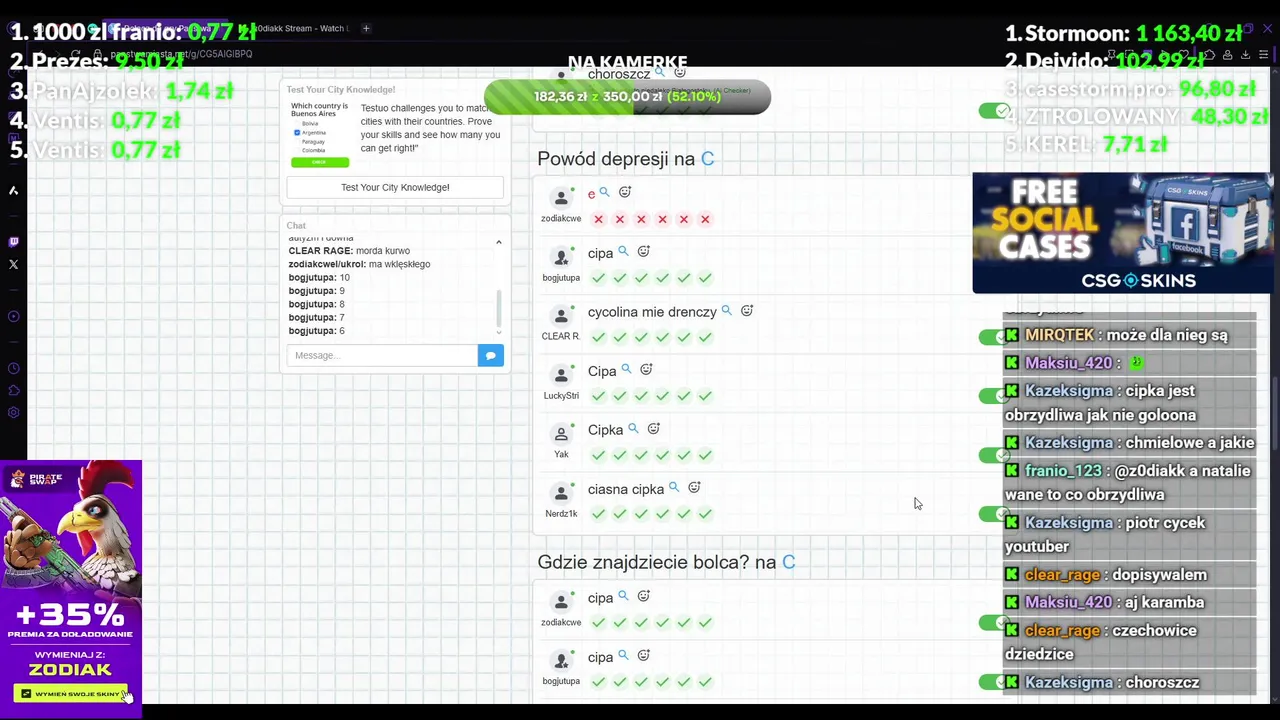Click the "Chat" panel title

tap(297, 226)
